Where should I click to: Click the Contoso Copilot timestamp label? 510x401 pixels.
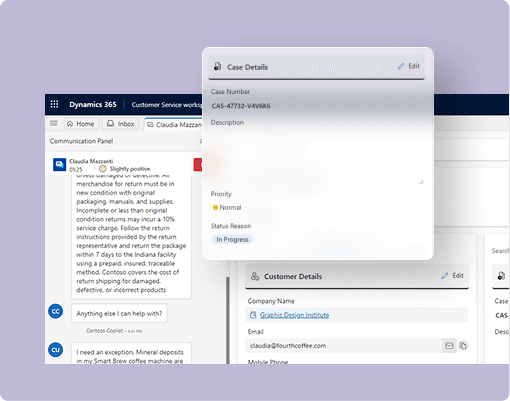point(114,331)
